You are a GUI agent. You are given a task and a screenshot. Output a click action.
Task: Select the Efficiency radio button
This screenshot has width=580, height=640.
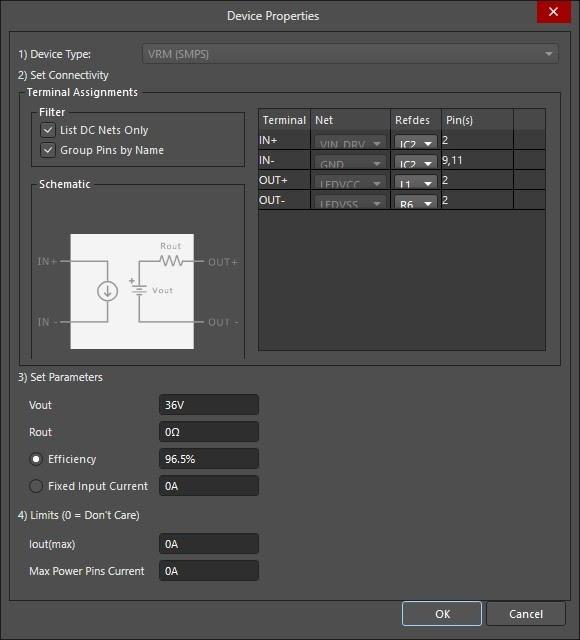[36, 459]
